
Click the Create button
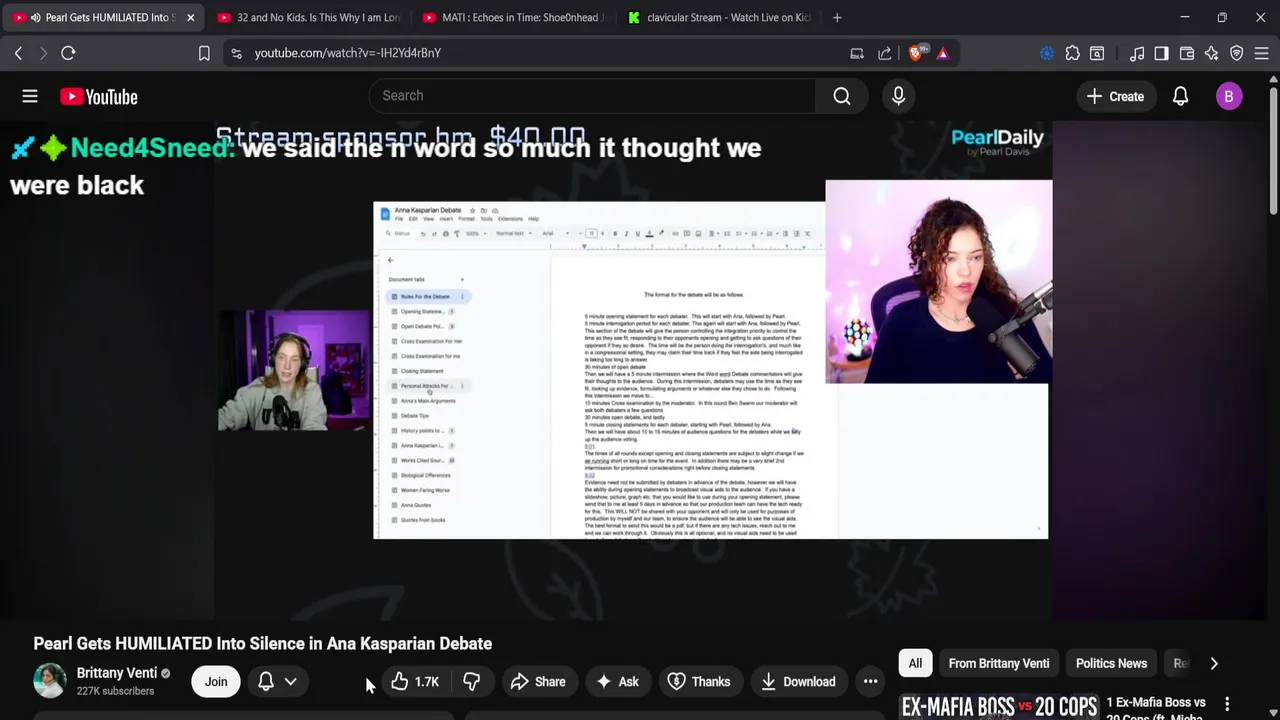[1115, 96]
